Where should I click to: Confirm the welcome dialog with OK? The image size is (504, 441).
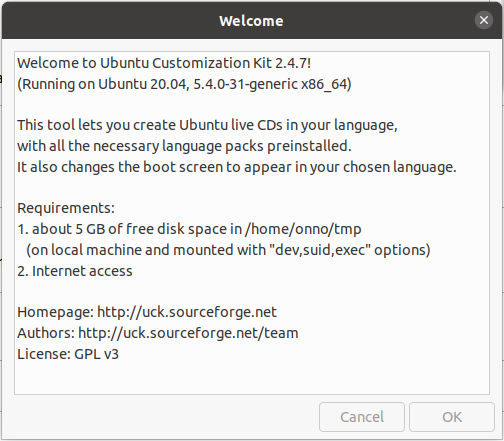(x=452, y=417)
